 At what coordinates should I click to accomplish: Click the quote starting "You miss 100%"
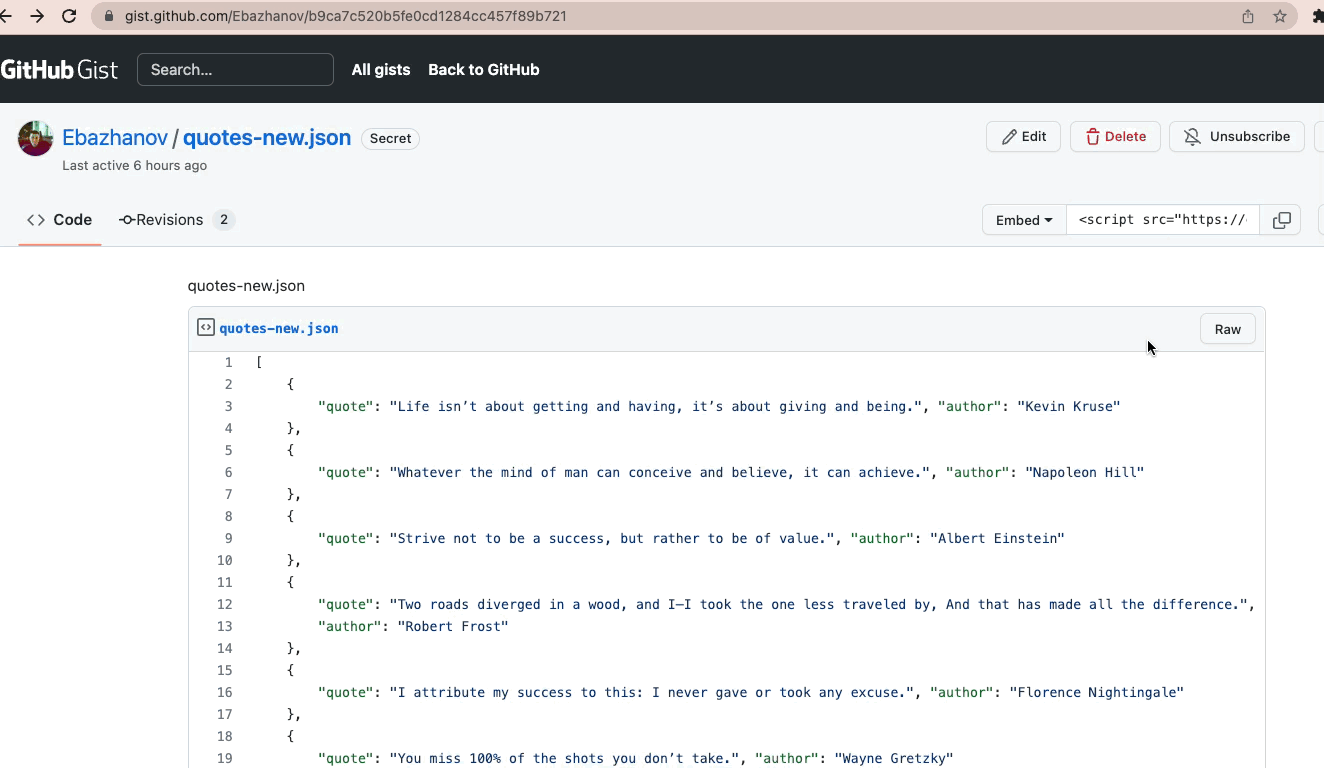click(564, 758)
